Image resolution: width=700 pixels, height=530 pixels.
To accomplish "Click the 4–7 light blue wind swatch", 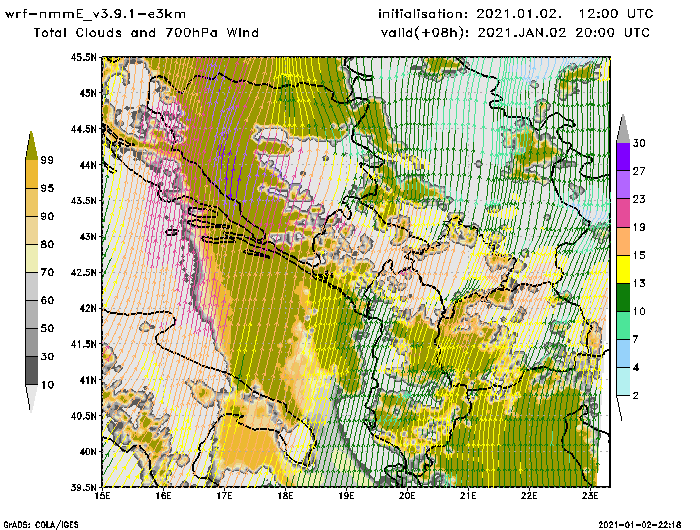I will 623,354.
